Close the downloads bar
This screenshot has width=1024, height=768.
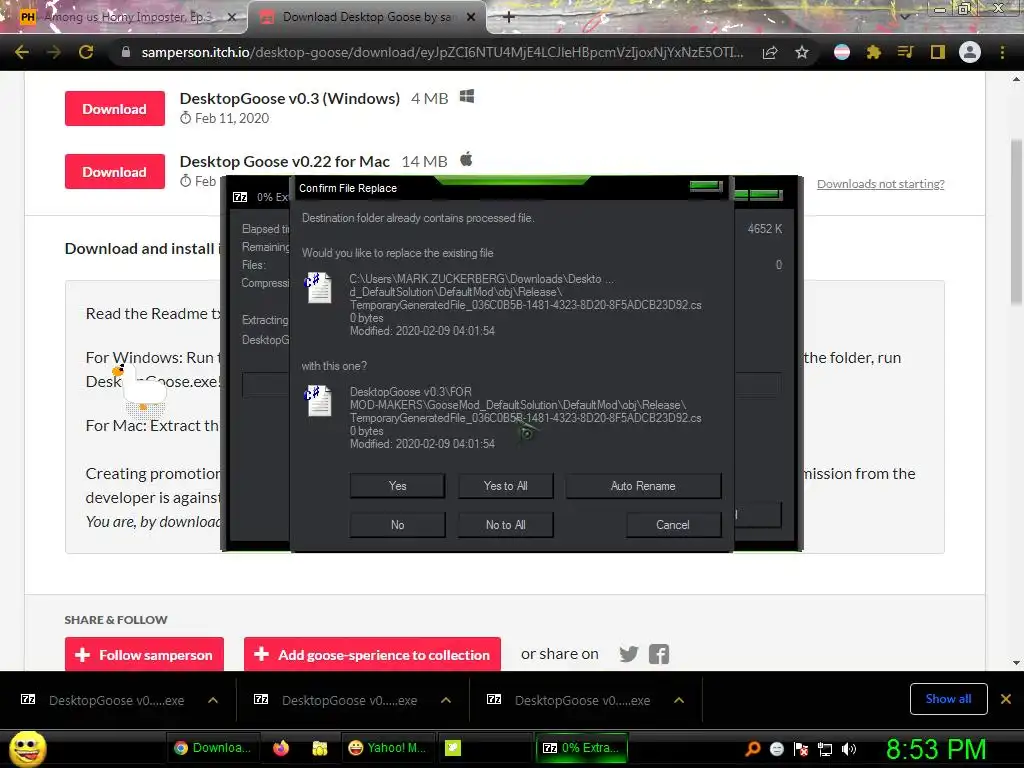[x=1006, y=699]
